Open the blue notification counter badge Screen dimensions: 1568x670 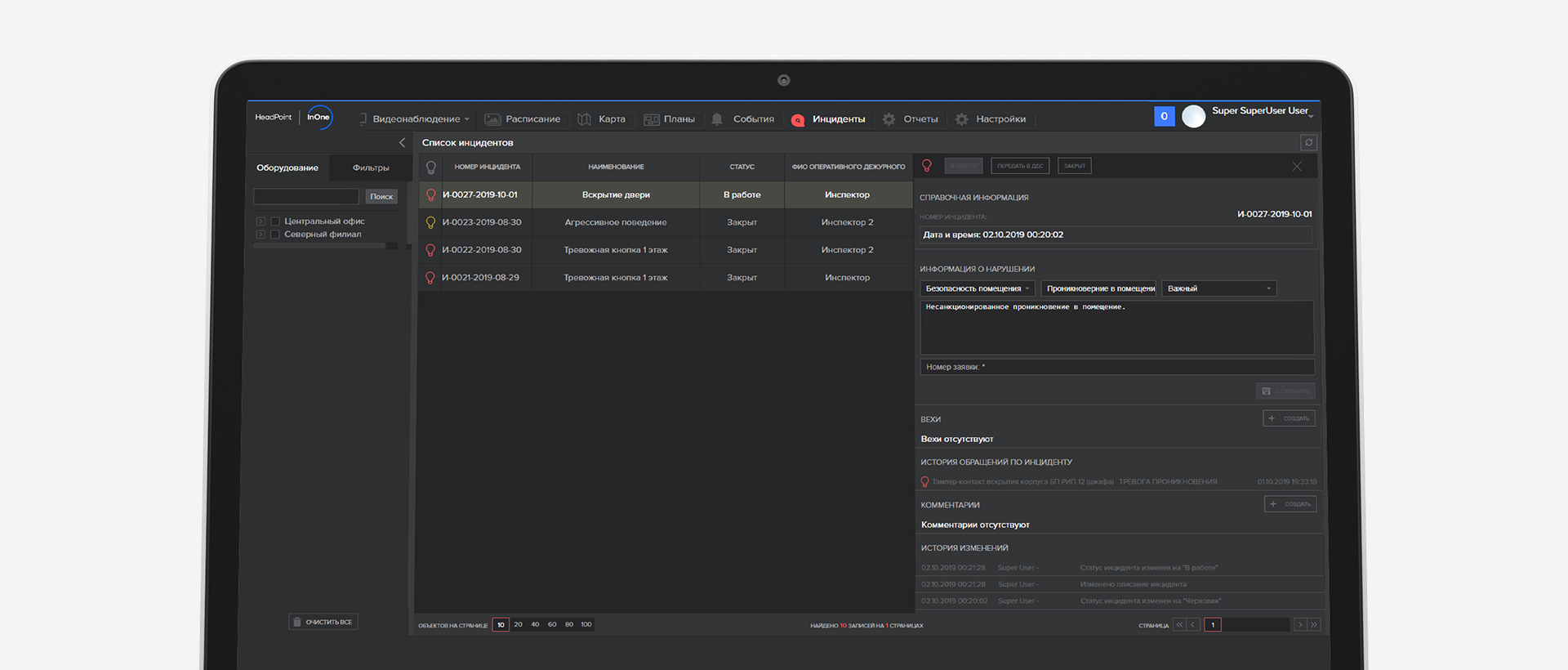pos(1164,116)
